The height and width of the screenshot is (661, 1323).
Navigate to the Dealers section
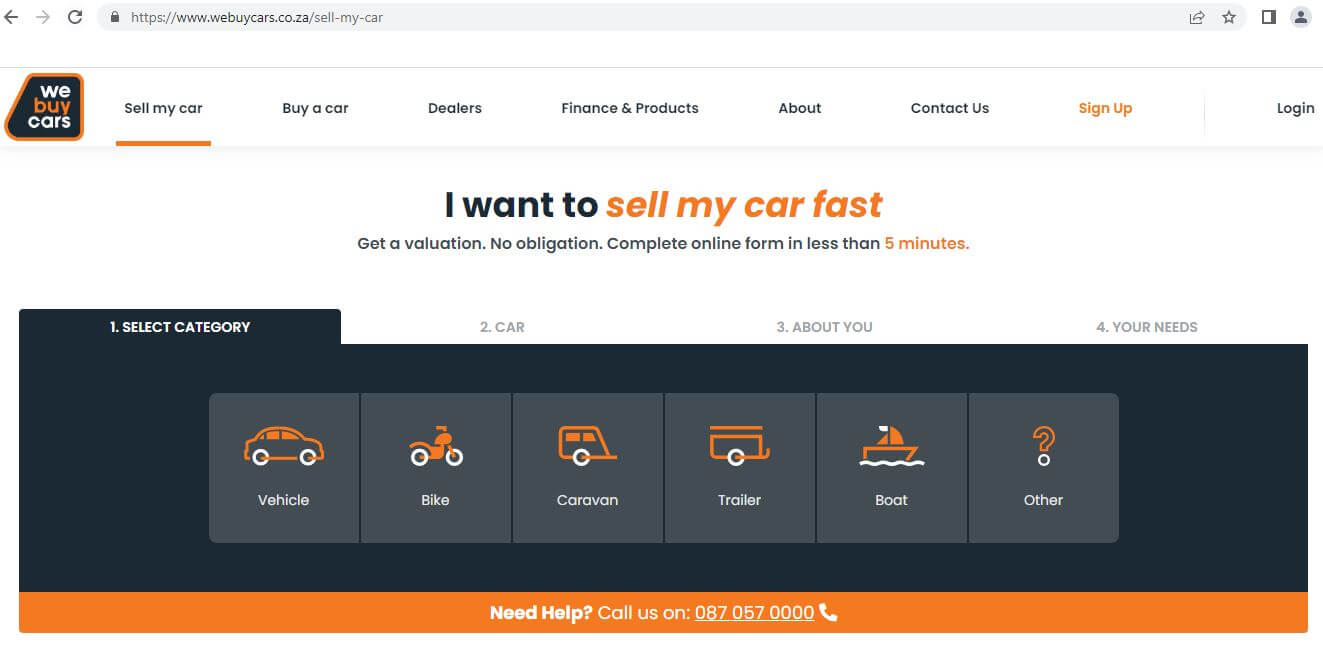(x=454, y=107)
